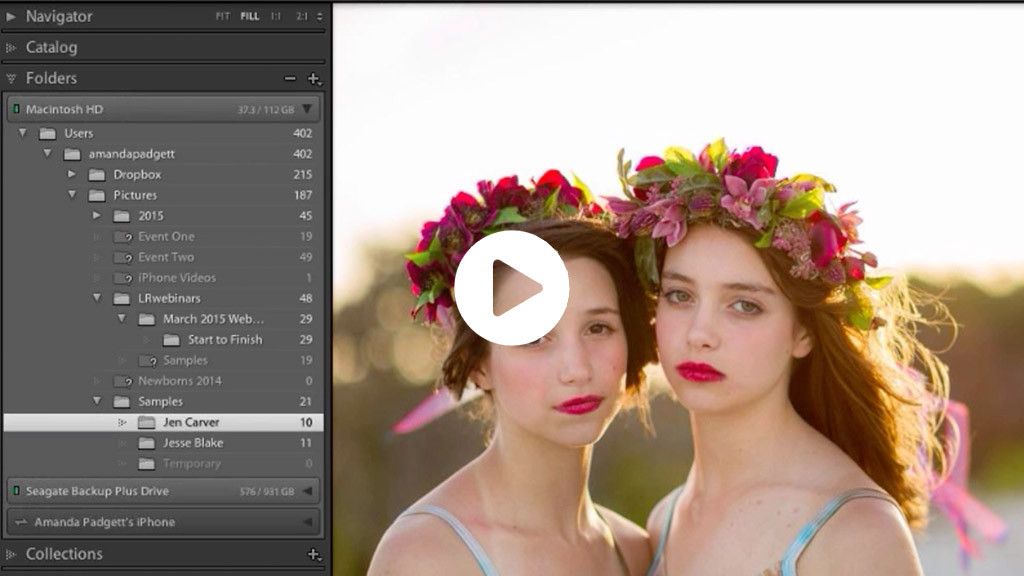Select the missing Event Two folder

coord(163,257)
